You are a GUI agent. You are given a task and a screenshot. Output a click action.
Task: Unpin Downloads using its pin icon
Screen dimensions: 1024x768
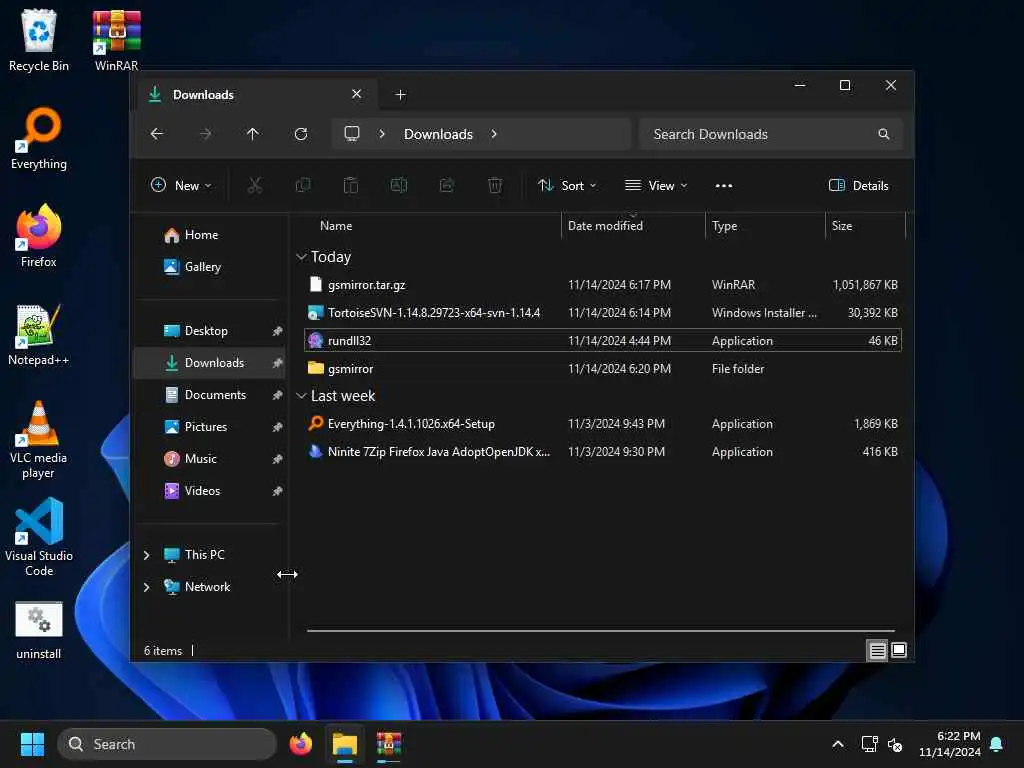[278, 363]
